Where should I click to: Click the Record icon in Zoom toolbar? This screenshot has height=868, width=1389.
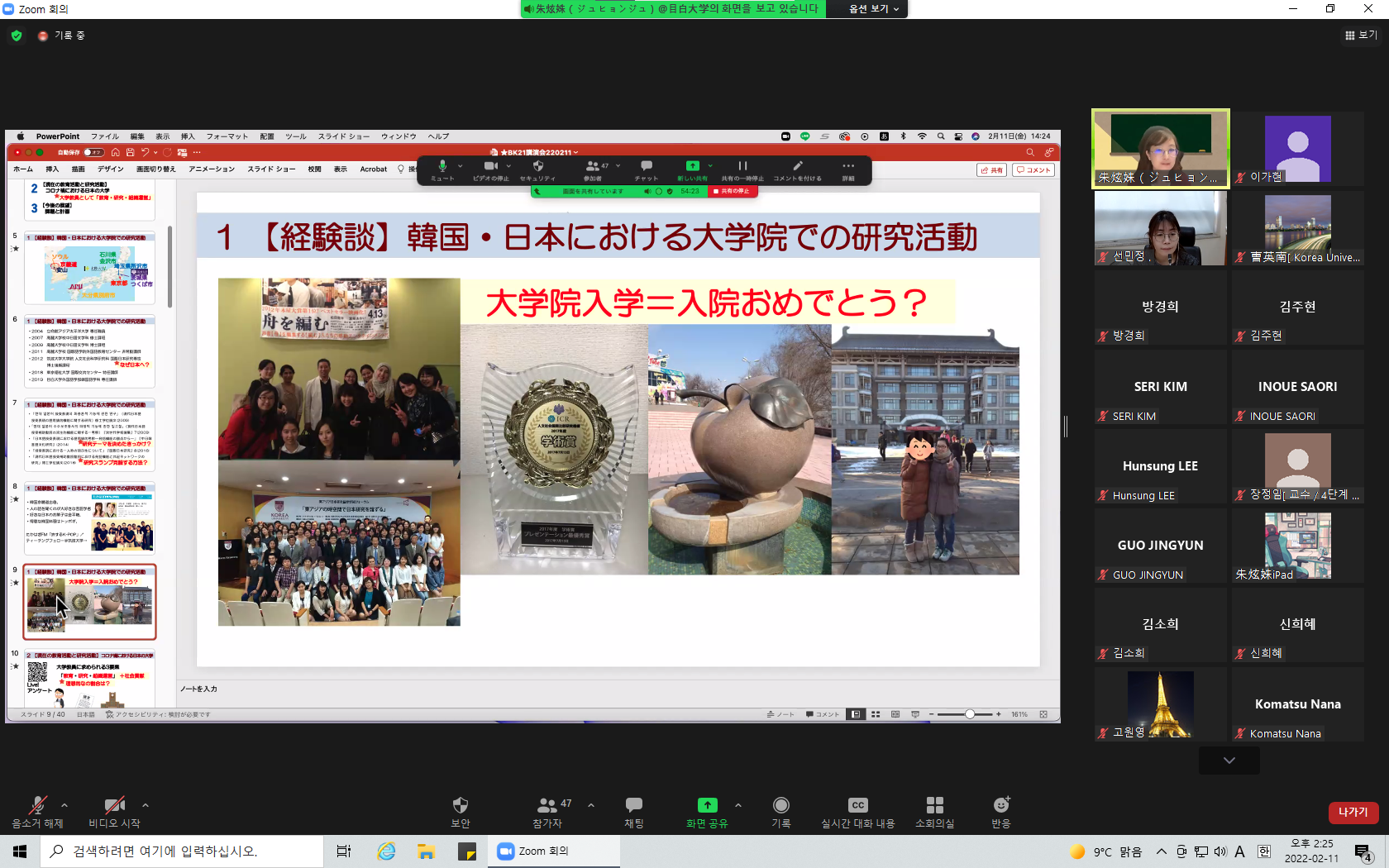tap(780, 806)
